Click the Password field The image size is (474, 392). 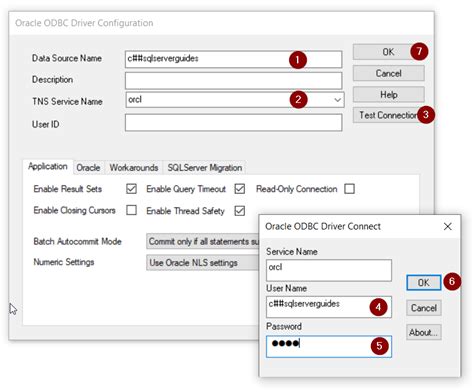click(x=329, y=347)
